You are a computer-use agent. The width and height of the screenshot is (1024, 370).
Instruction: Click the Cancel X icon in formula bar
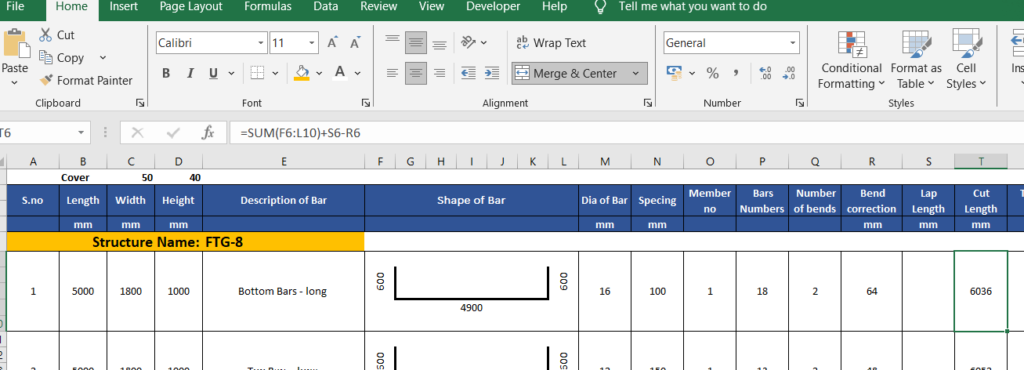click(x=137, y=132)
